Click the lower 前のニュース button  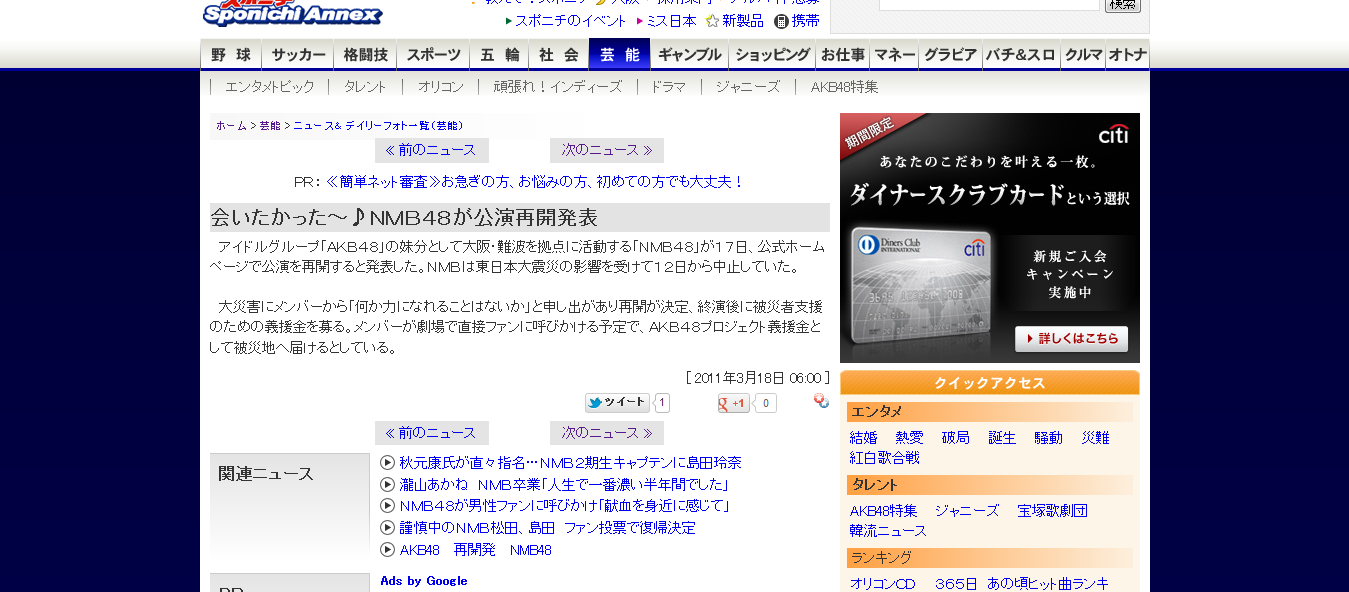pos(432,433)
